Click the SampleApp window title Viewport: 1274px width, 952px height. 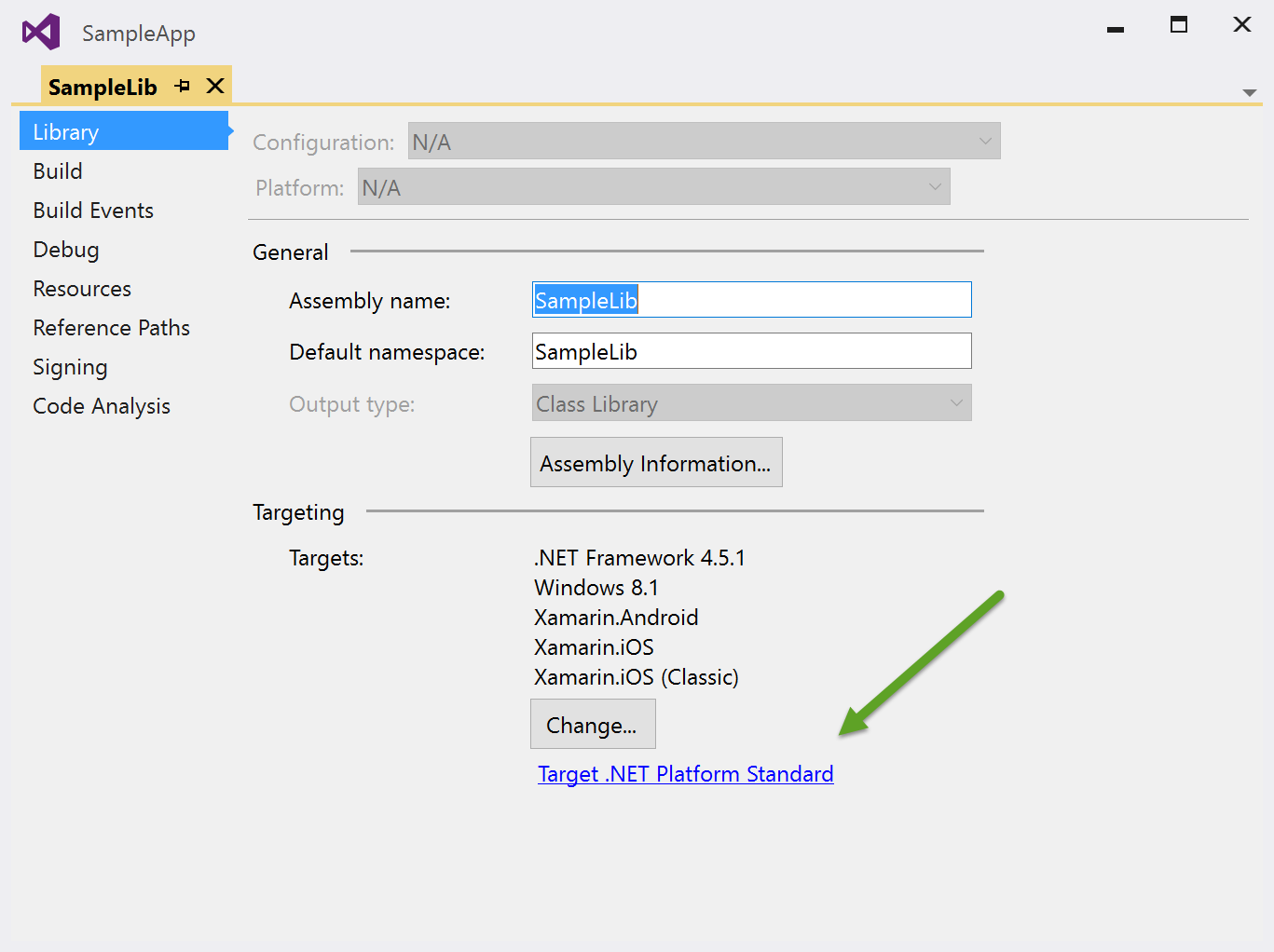[139, 34]
